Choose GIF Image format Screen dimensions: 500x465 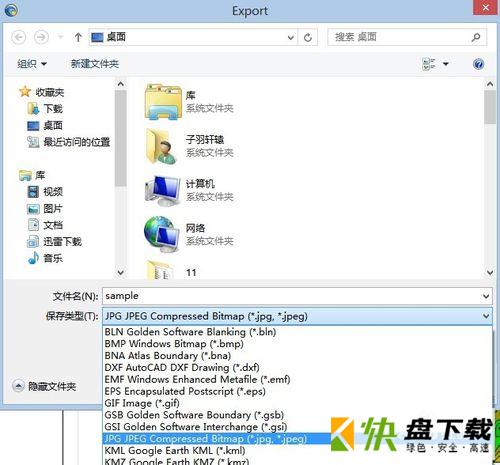[142, 403]
